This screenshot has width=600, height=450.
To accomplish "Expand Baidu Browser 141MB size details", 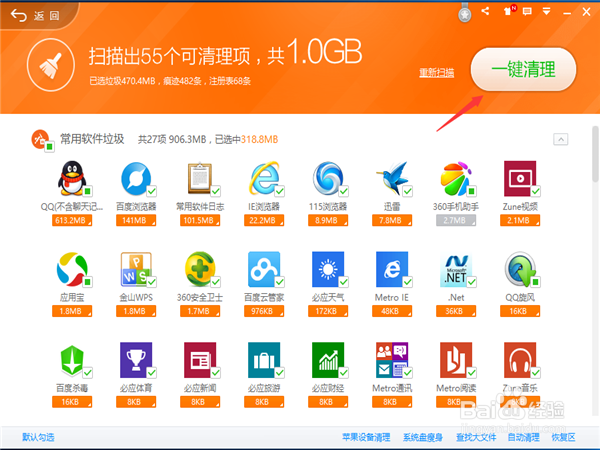I will click(x=136, y=220).
